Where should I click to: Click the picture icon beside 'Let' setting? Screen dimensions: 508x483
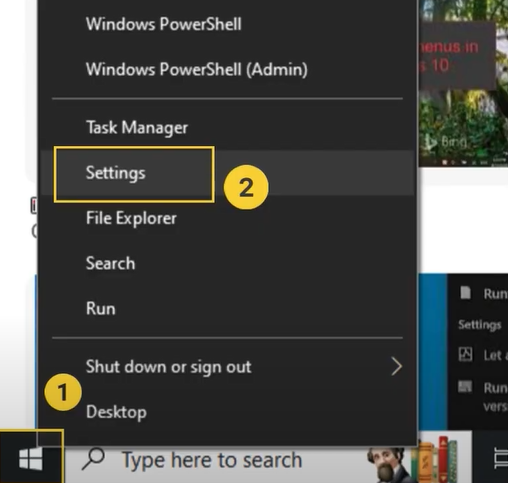point(465,354)
